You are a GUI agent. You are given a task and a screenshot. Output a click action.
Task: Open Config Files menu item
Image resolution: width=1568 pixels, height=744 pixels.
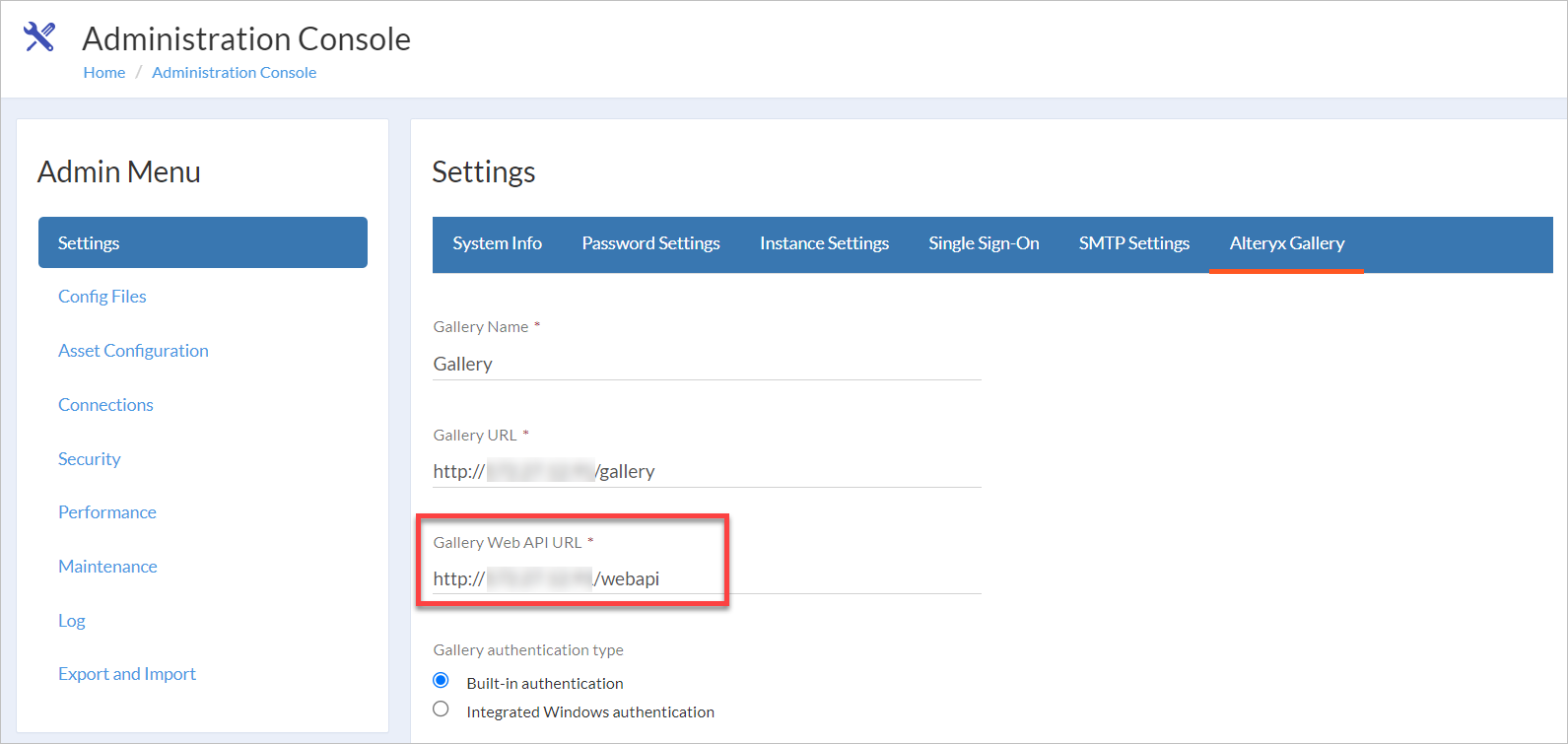(x=102, y=297)
